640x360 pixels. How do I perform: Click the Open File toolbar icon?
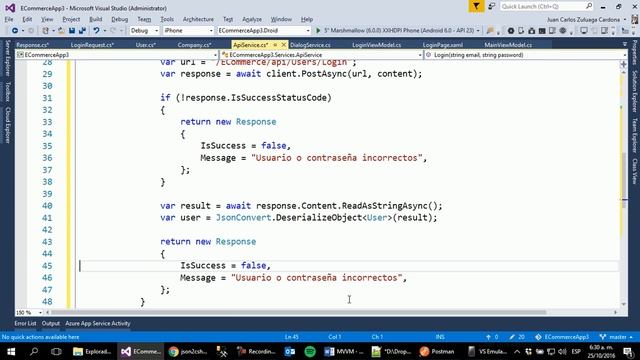(x=61, y=31)
